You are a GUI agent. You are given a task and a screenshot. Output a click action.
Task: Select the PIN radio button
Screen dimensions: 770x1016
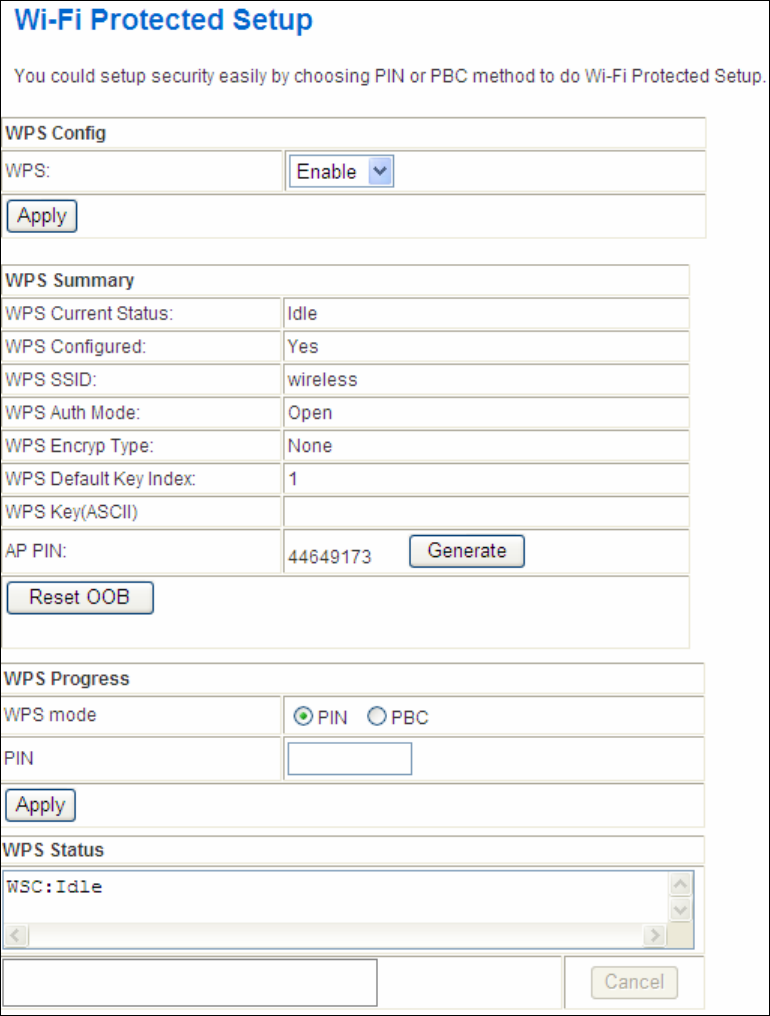303,717
